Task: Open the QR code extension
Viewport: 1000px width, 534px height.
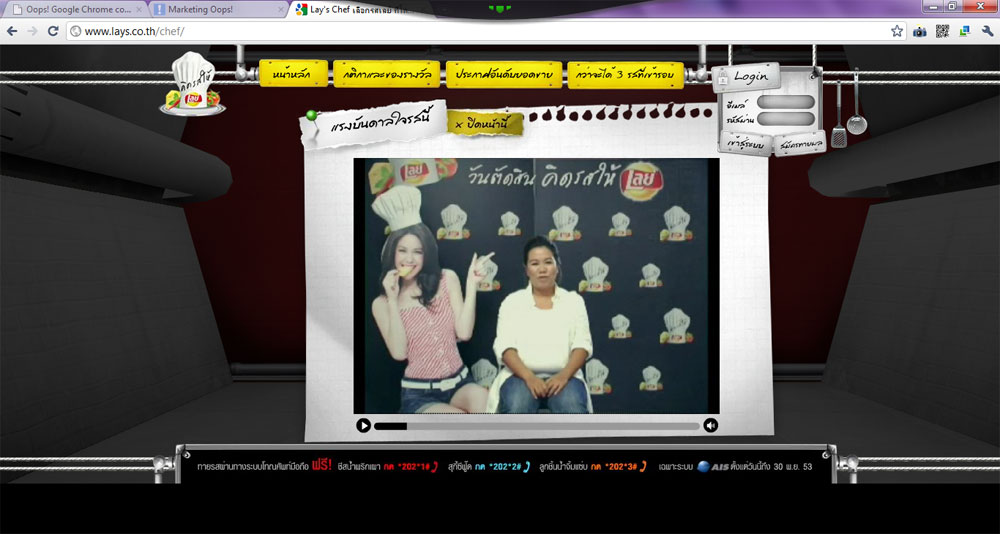Action: click(x=942, y=31)
